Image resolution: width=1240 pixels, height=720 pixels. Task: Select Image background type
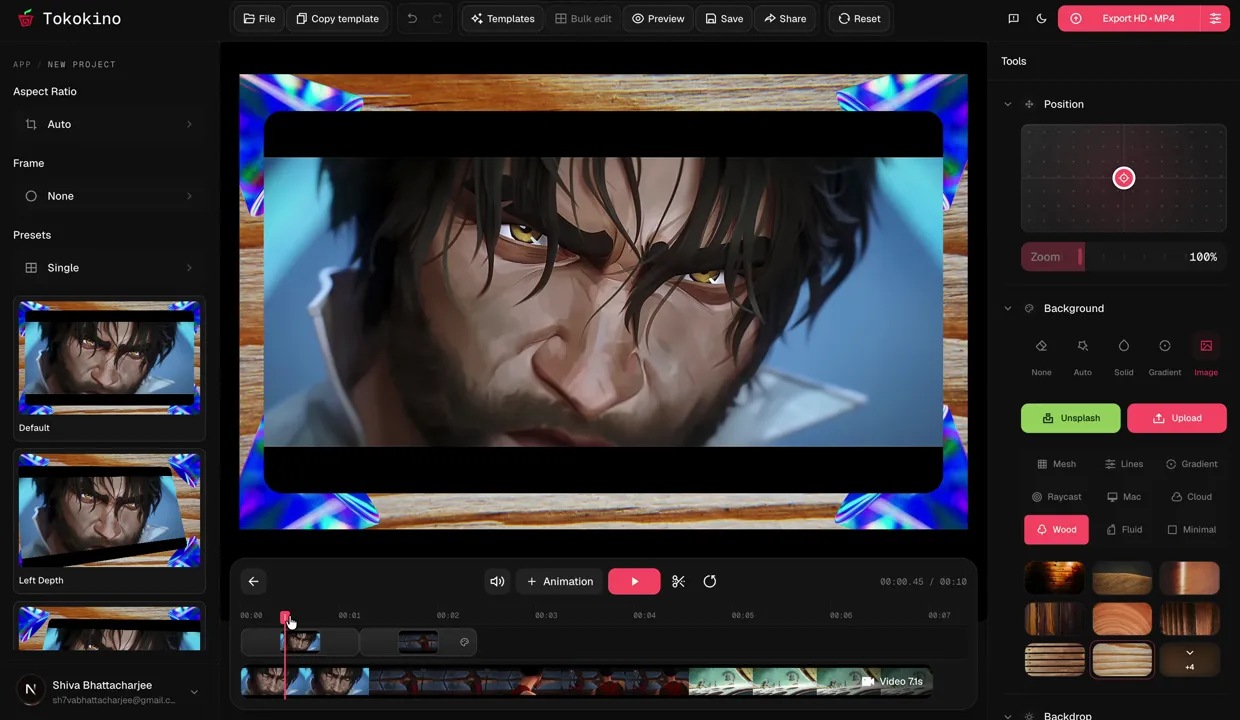[1206, 355]
